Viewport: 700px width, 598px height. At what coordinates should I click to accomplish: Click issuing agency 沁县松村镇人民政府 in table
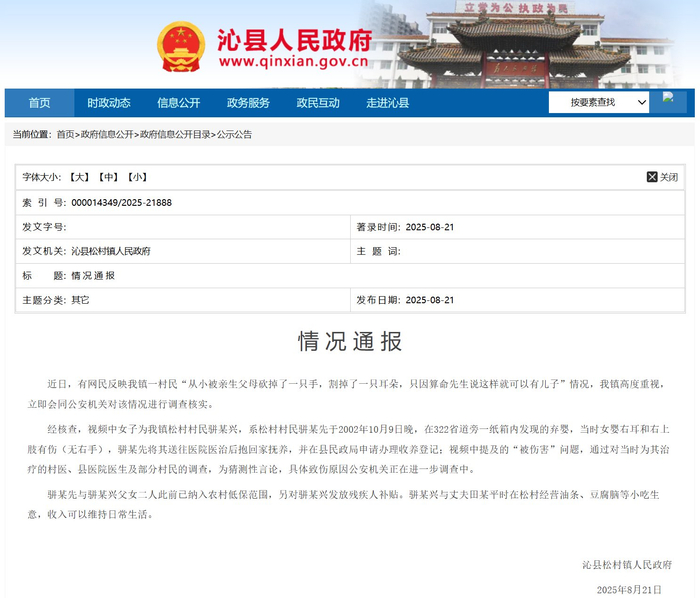coord(111,251)
